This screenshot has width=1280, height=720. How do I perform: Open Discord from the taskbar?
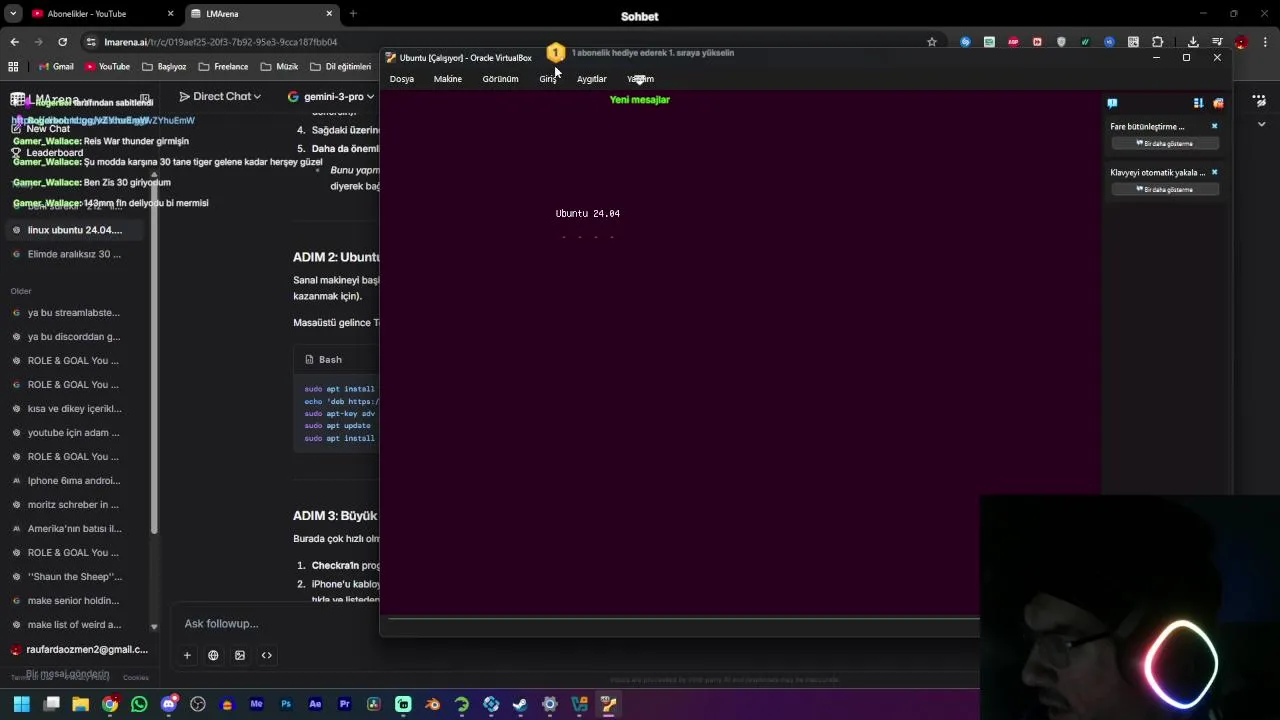[168, 704]
